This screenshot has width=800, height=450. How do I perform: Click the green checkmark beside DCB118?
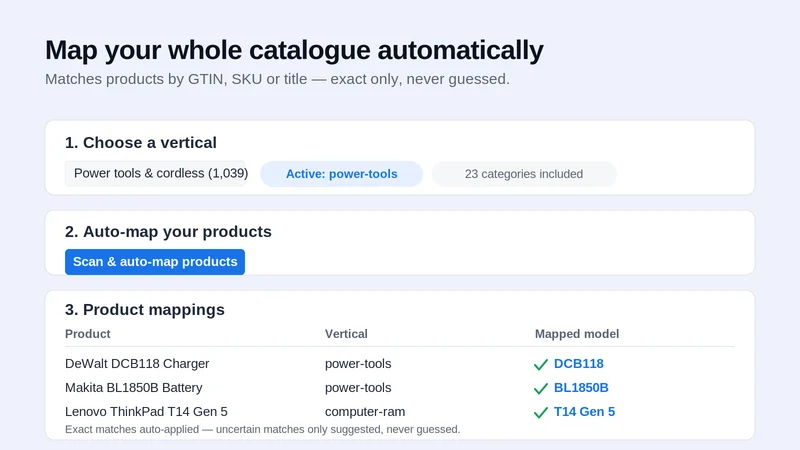[x=540, y=364]
